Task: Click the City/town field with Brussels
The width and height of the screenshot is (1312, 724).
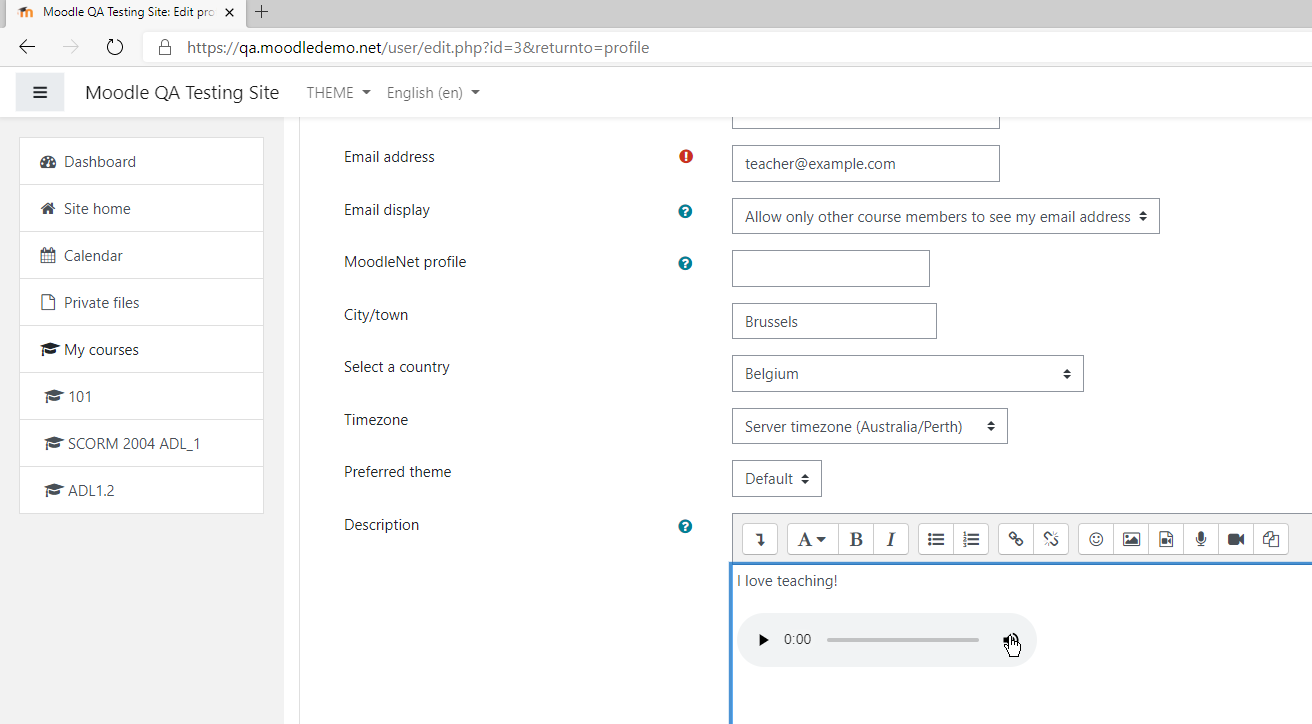Action: [x=834, y=321]
